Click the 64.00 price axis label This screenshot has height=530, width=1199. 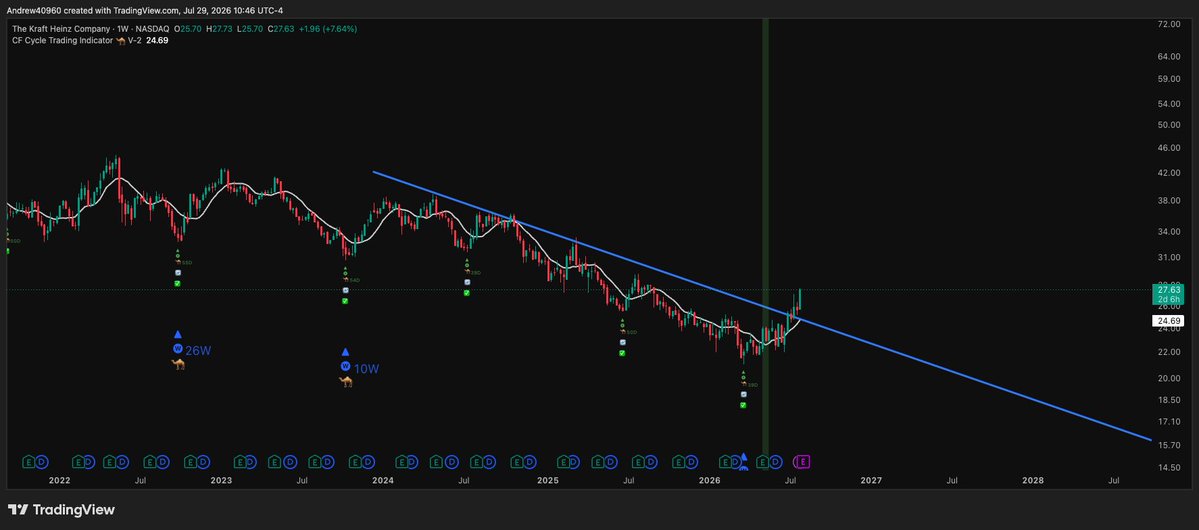[x=1168, y=57]
